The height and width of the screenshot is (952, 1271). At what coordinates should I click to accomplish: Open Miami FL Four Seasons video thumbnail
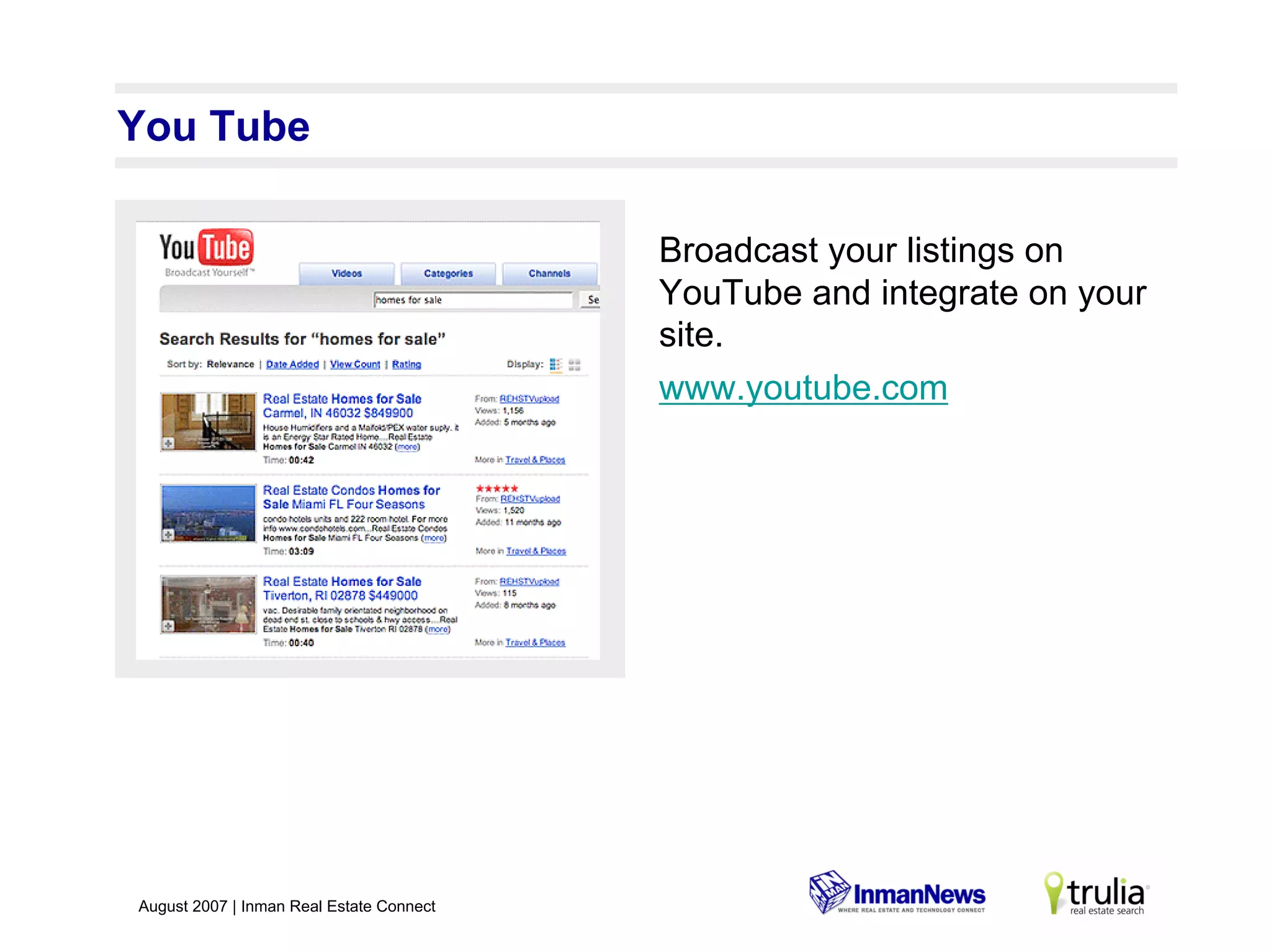pos(208,513)
